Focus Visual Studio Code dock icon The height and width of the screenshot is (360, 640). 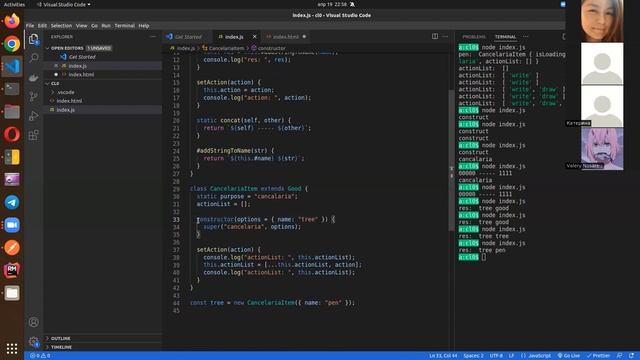12,66
